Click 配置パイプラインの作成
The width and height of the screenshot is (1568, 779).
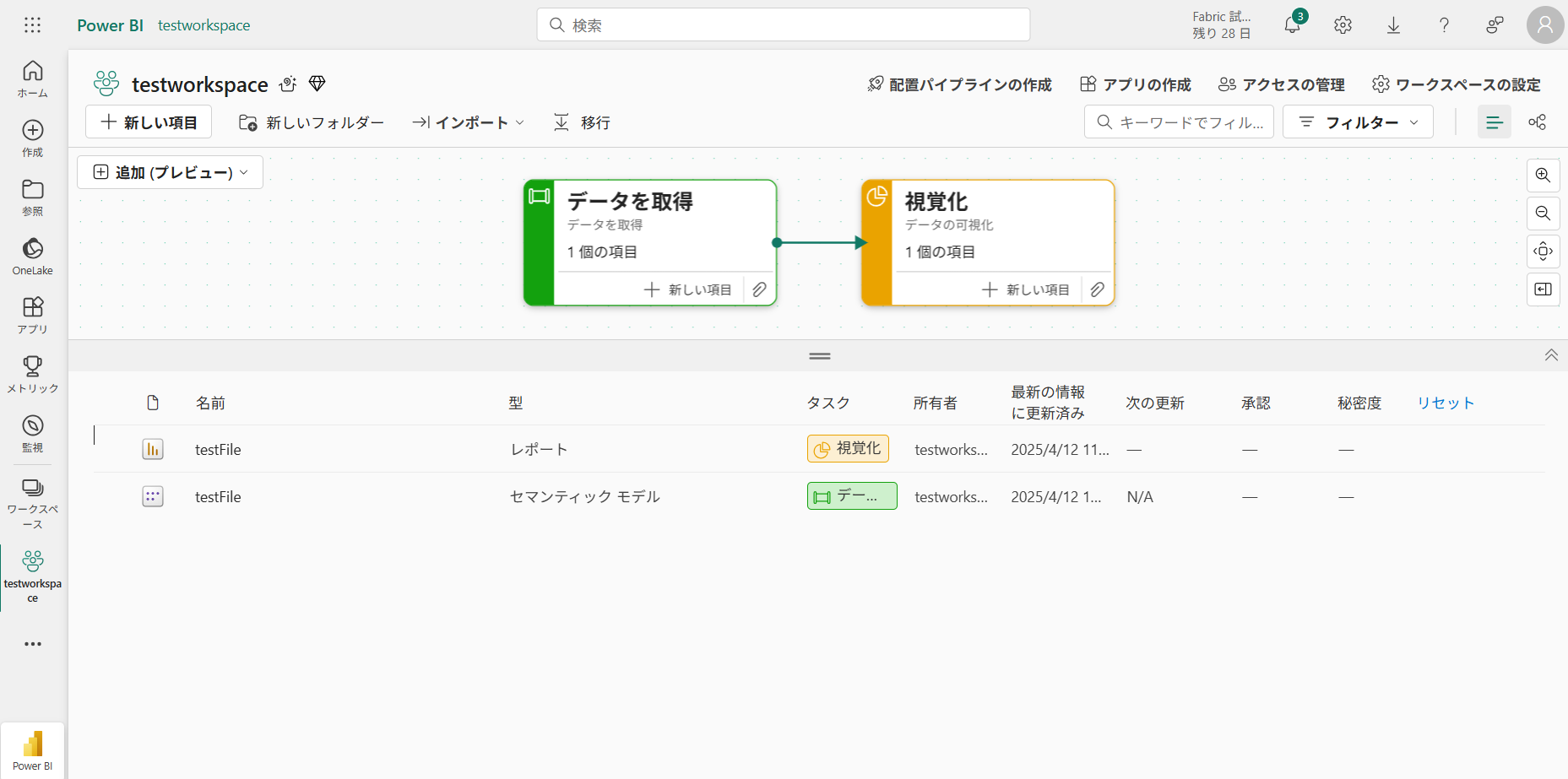pos(960,84)
